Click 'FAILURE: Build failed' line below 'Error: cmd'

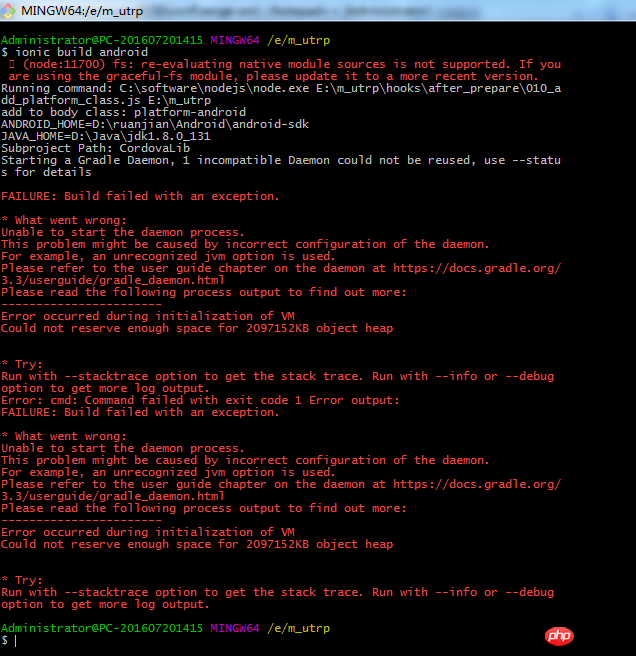[x=140, y=413]
